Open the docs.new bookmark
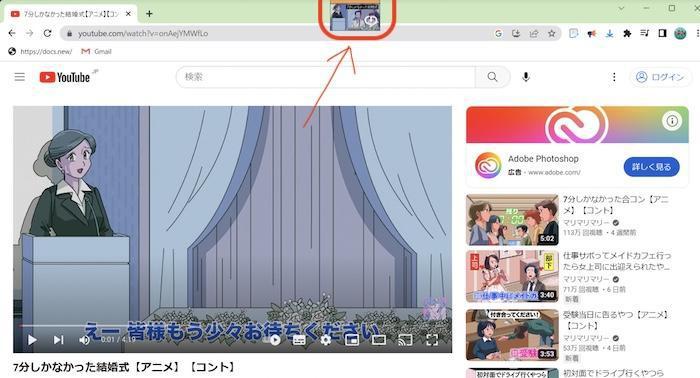 [40, 51]
